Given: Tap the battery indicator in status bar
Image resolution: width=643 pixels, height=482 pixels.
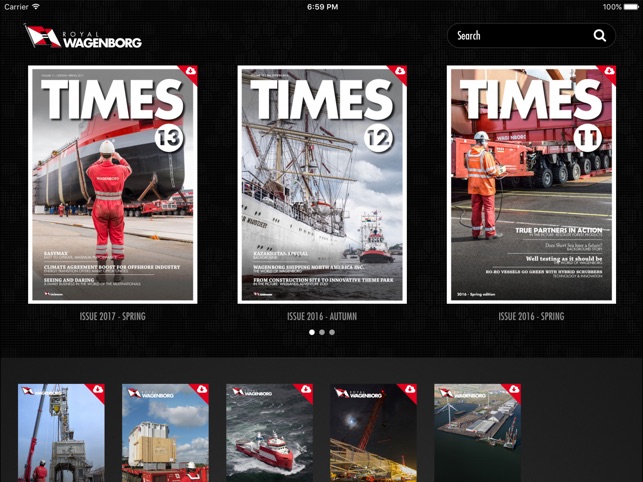Looking at the screenshot, I should (x=631, y=7).
